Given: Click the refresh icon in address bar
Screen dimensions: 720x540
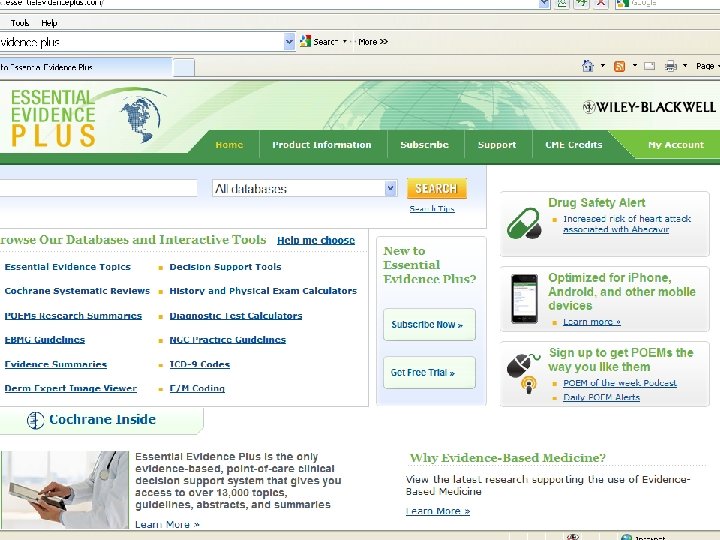Looking at the screenshot, I should click(581, 3).
